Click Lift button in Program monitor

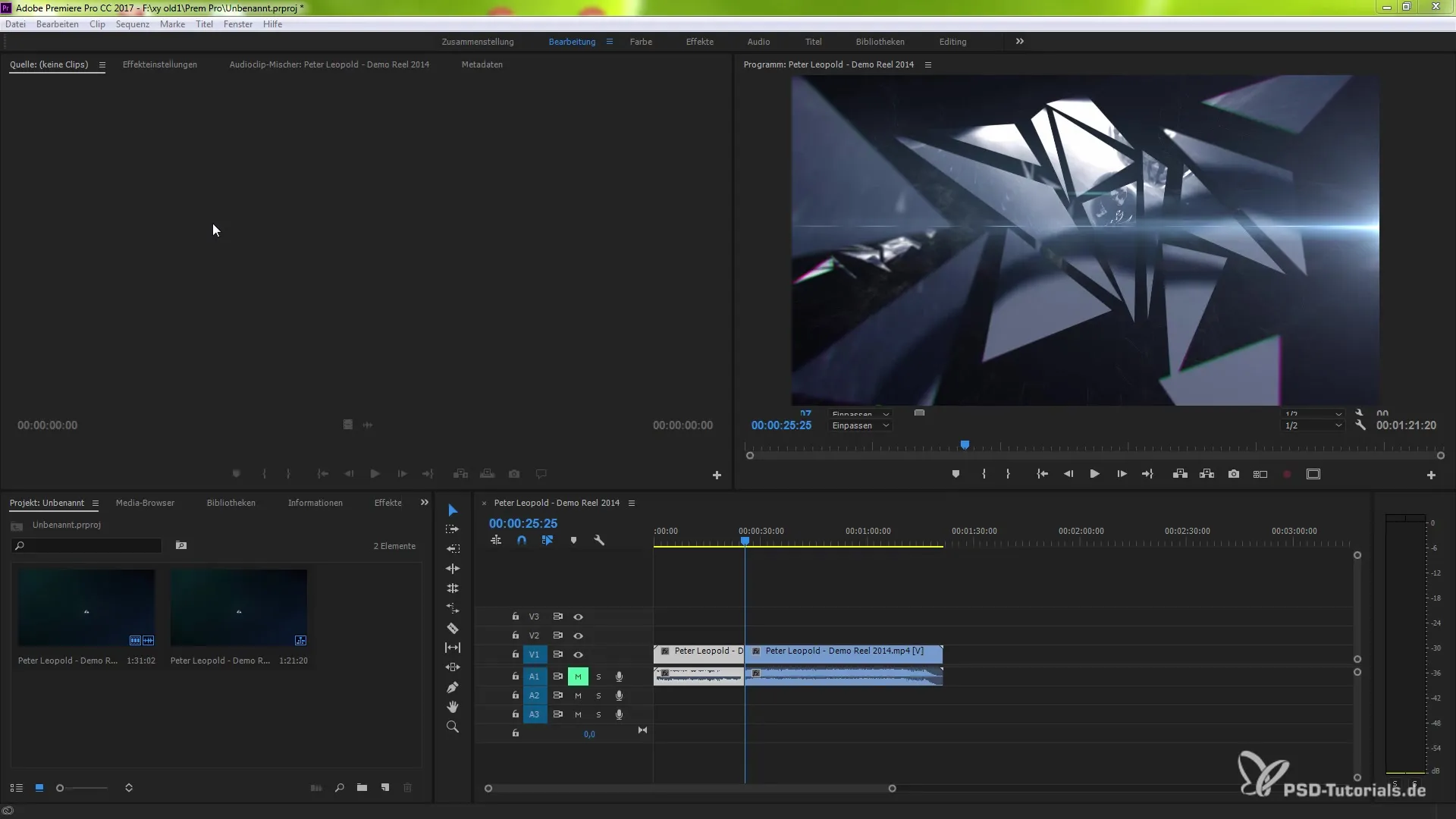(x=1180, y=474)
